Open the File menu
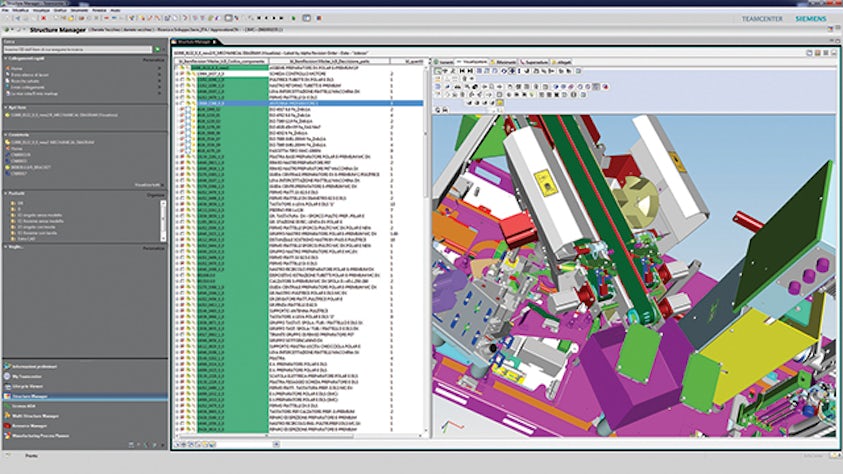The width and height of the screenshot is (843, 474). pyautogui.click(x=5, y=10)
